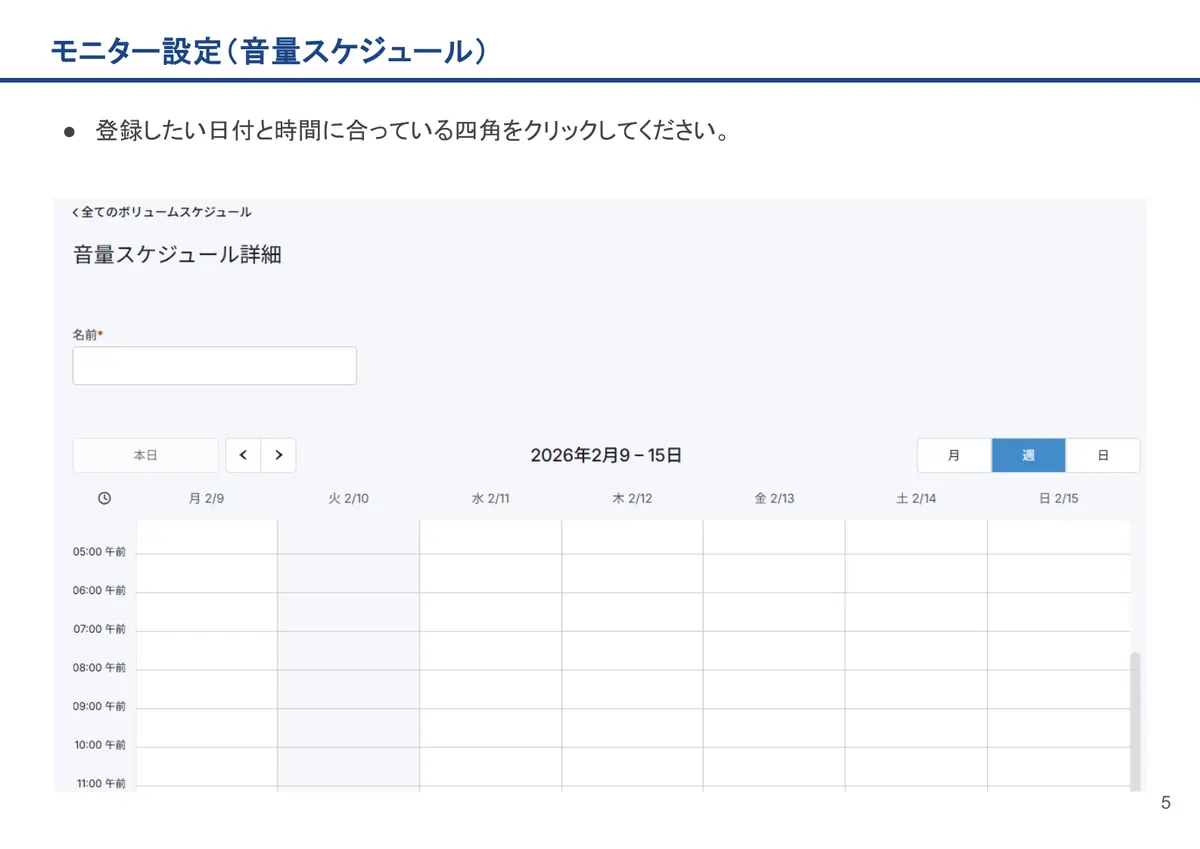This screenshot has width=1200, height=849.
Task: Go back to 全てのボリュームスケジュール
Action: [162, 212]
